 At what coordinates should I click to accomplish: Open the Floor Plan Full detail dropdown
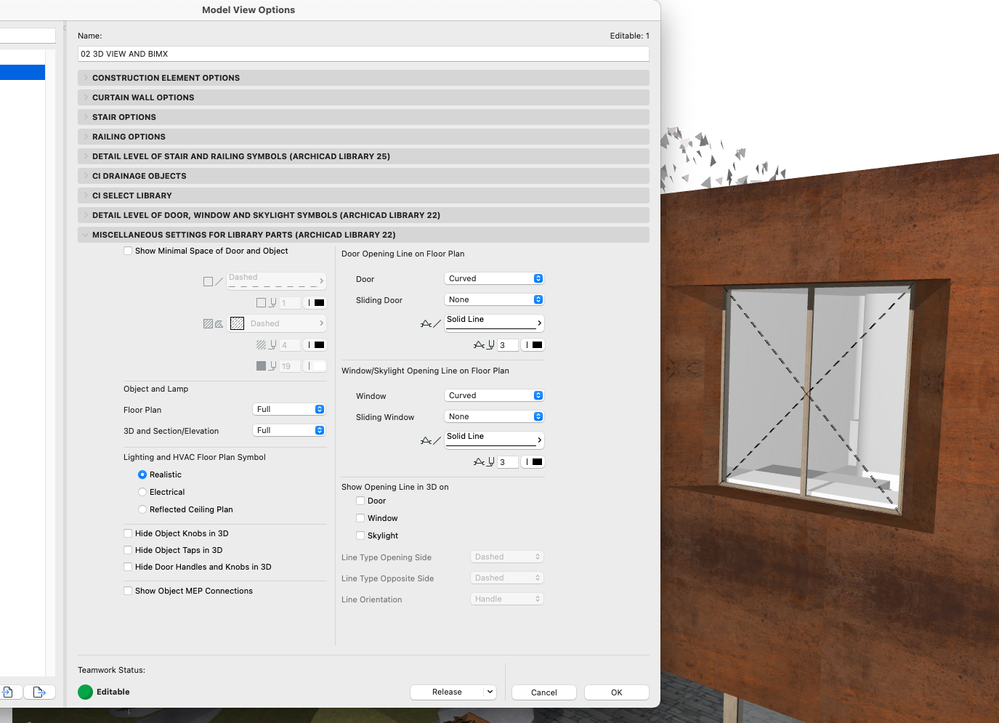(289, 410)
